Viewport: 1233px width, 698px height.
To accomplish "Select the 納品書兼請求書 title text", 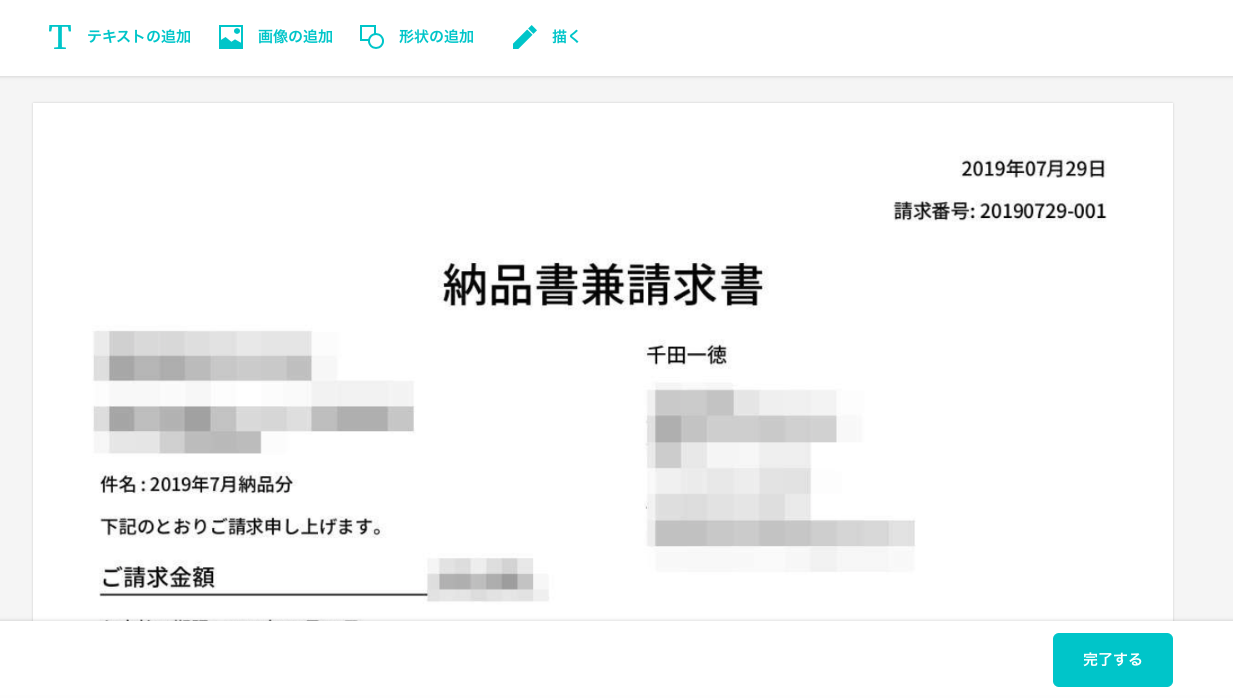I will 603,285.
